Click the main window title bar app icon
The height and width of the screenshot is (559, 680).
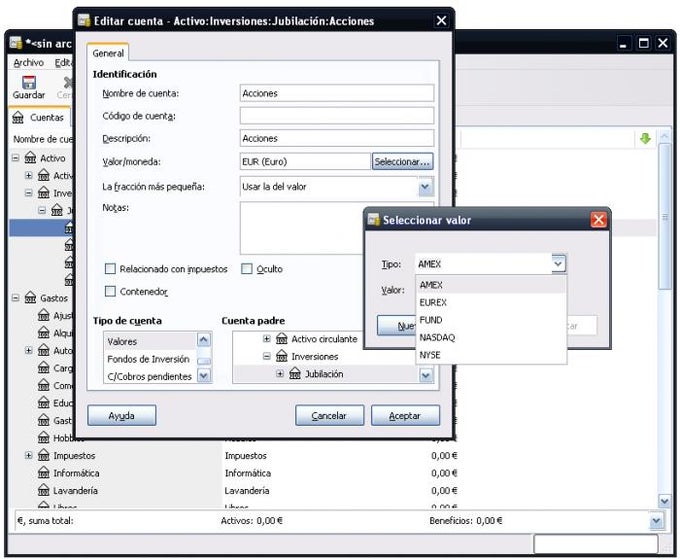point(16,43)
